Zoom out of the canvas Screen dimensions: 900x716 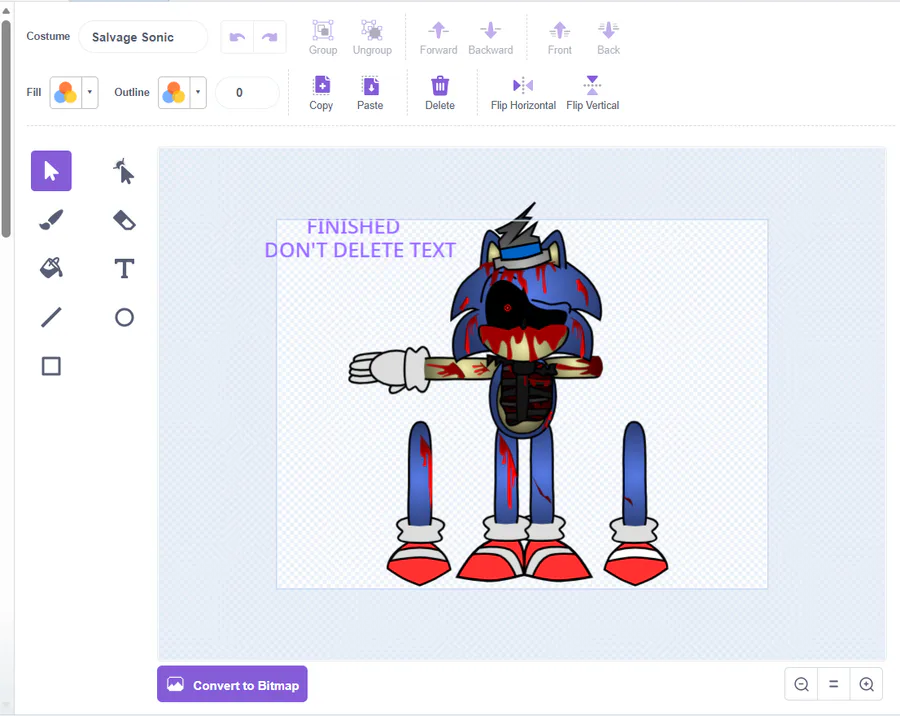(801, 684)
